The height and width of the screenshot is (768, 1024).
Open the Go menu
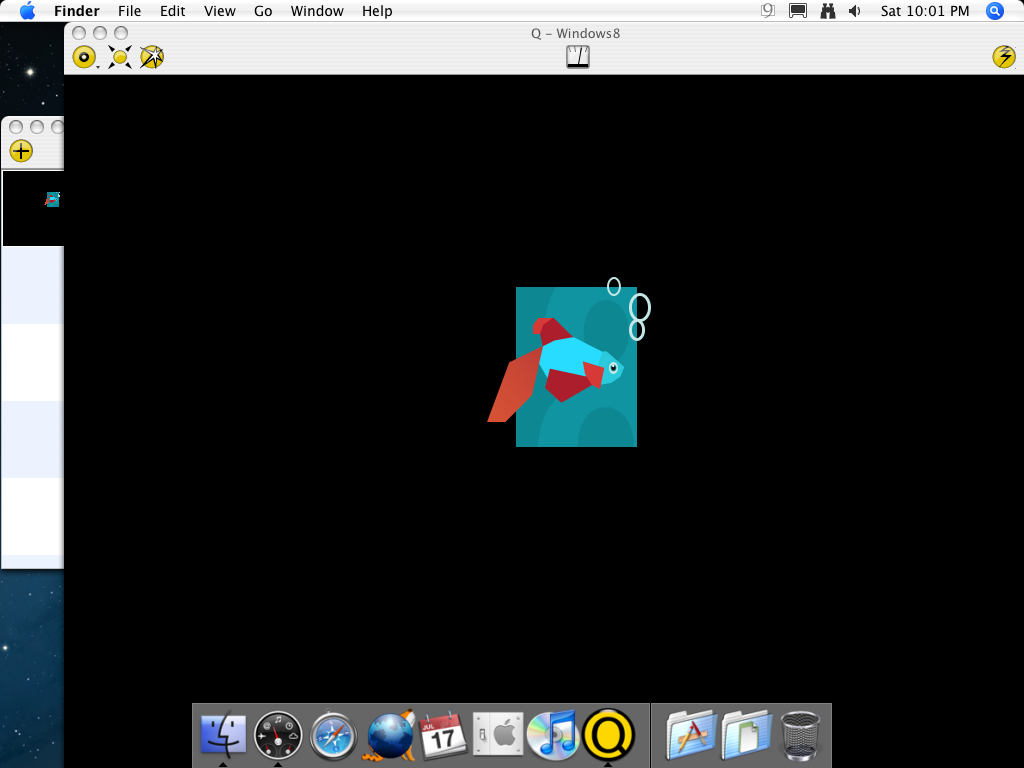click(x=263, y=11)
